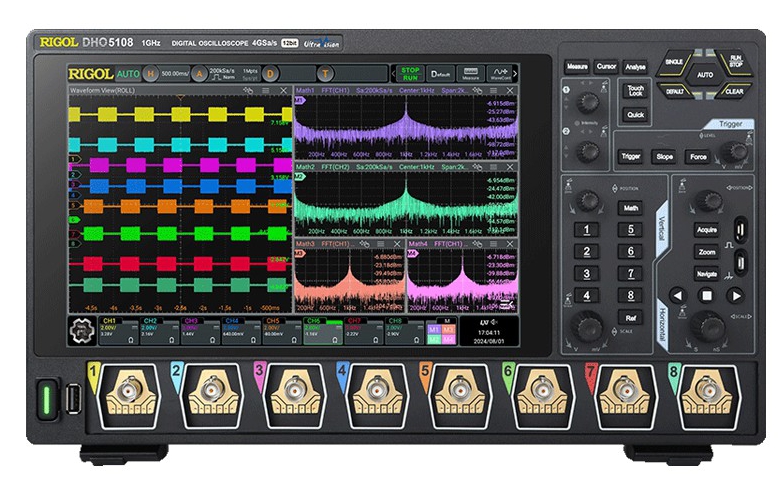Viewport: 784px width, 493px height.
Task: Open the Math1 window hamburger menu
Action: (x=494, y=90)
